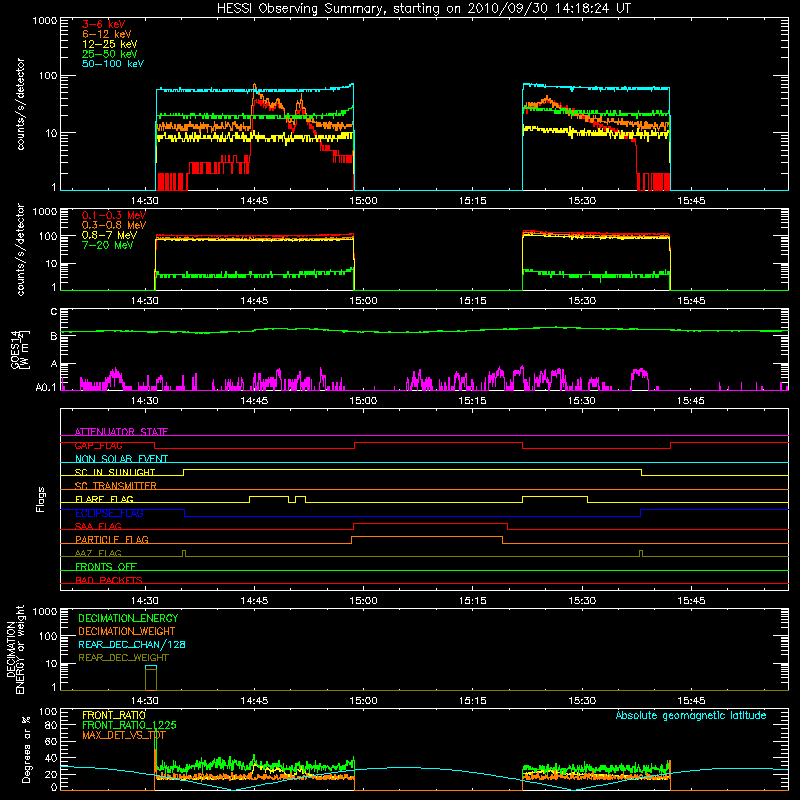
Task: Select the green 7-20 MeV legend entry
Action: (108, 245)
